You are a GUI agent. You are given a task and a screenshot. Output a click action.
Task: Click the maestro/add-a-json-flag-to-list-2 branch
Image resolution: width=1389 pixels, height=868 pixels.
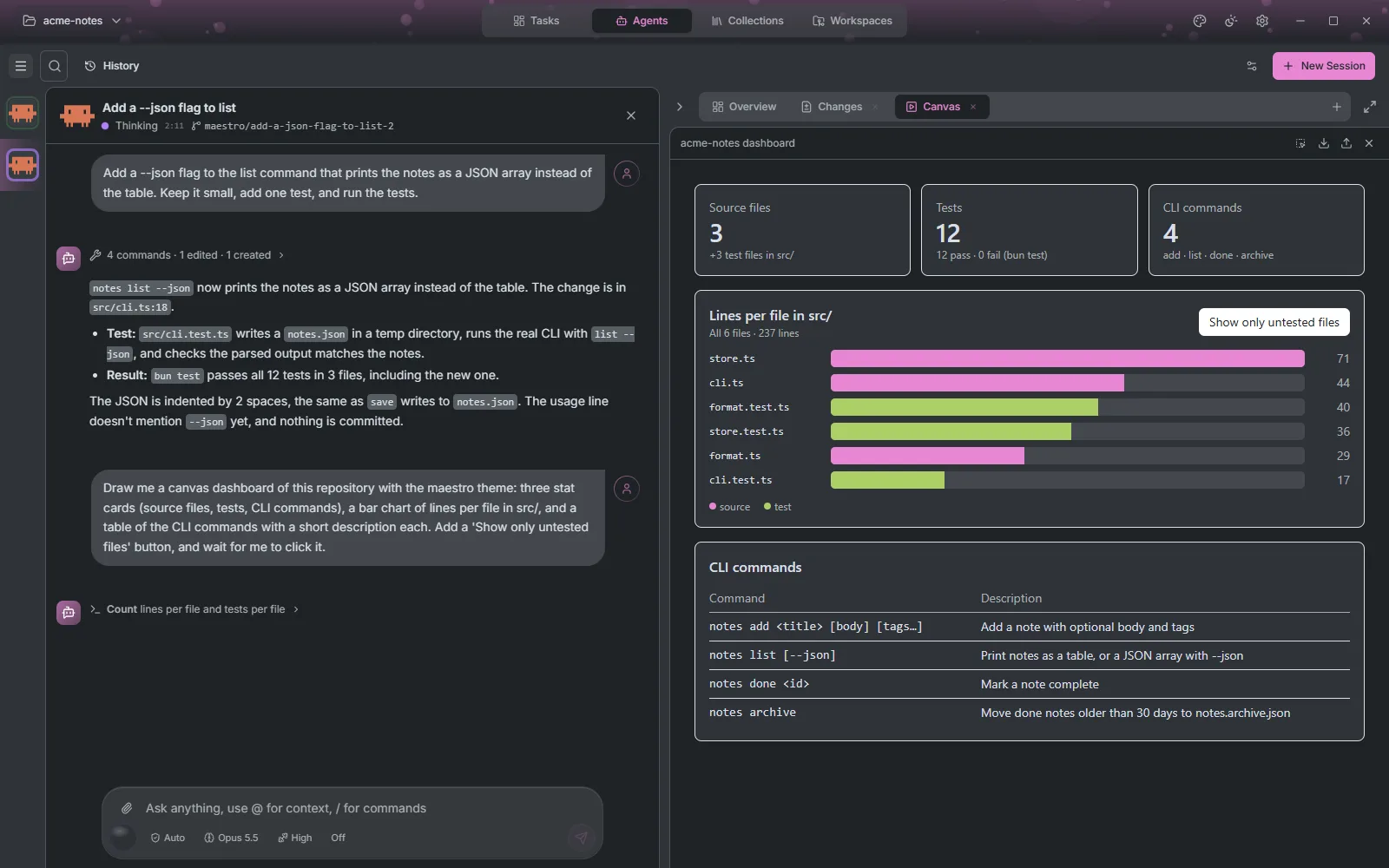pos(293,126)
